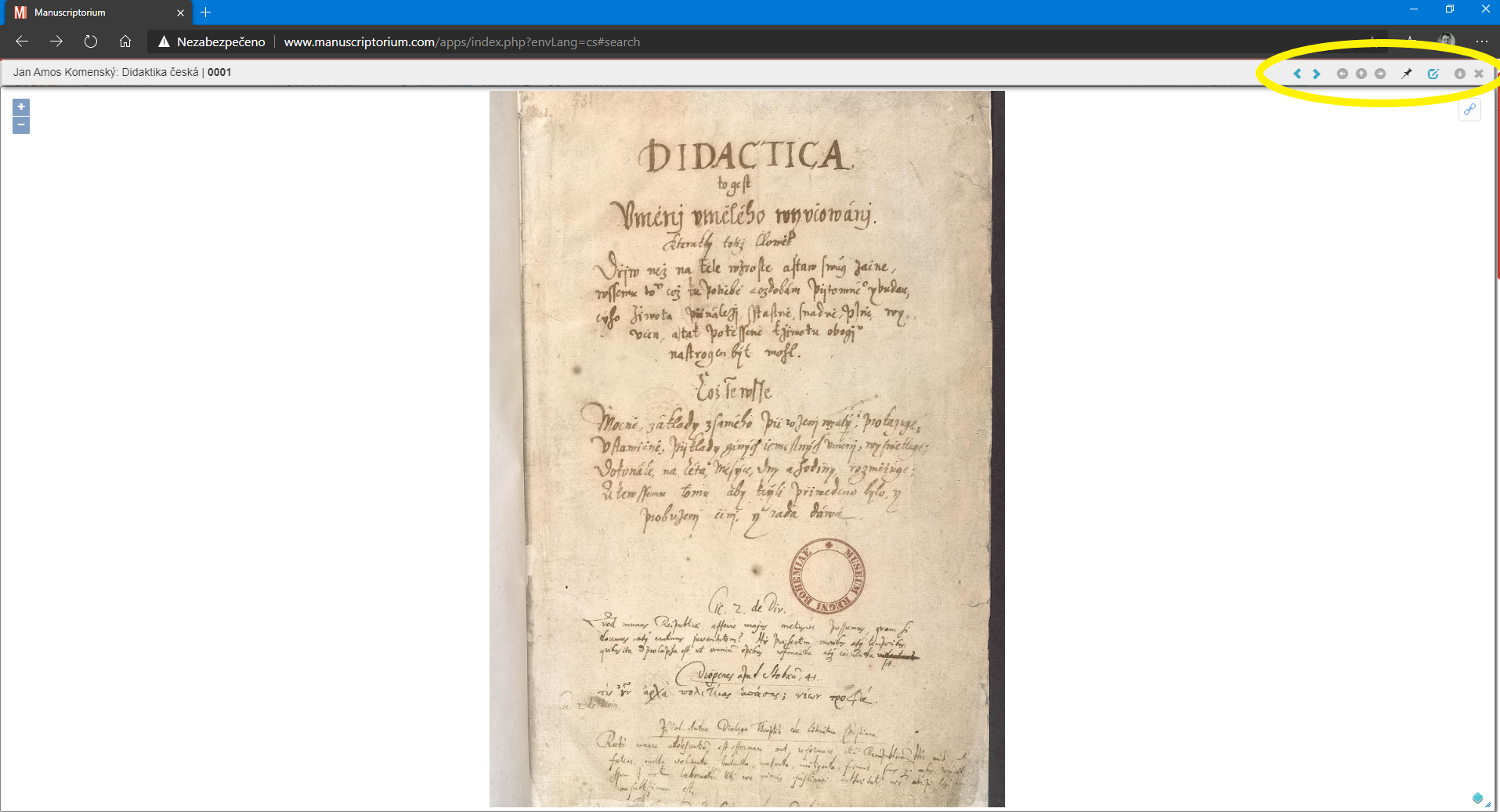Close the manuscript viewer panel

tap(1479, 74)
